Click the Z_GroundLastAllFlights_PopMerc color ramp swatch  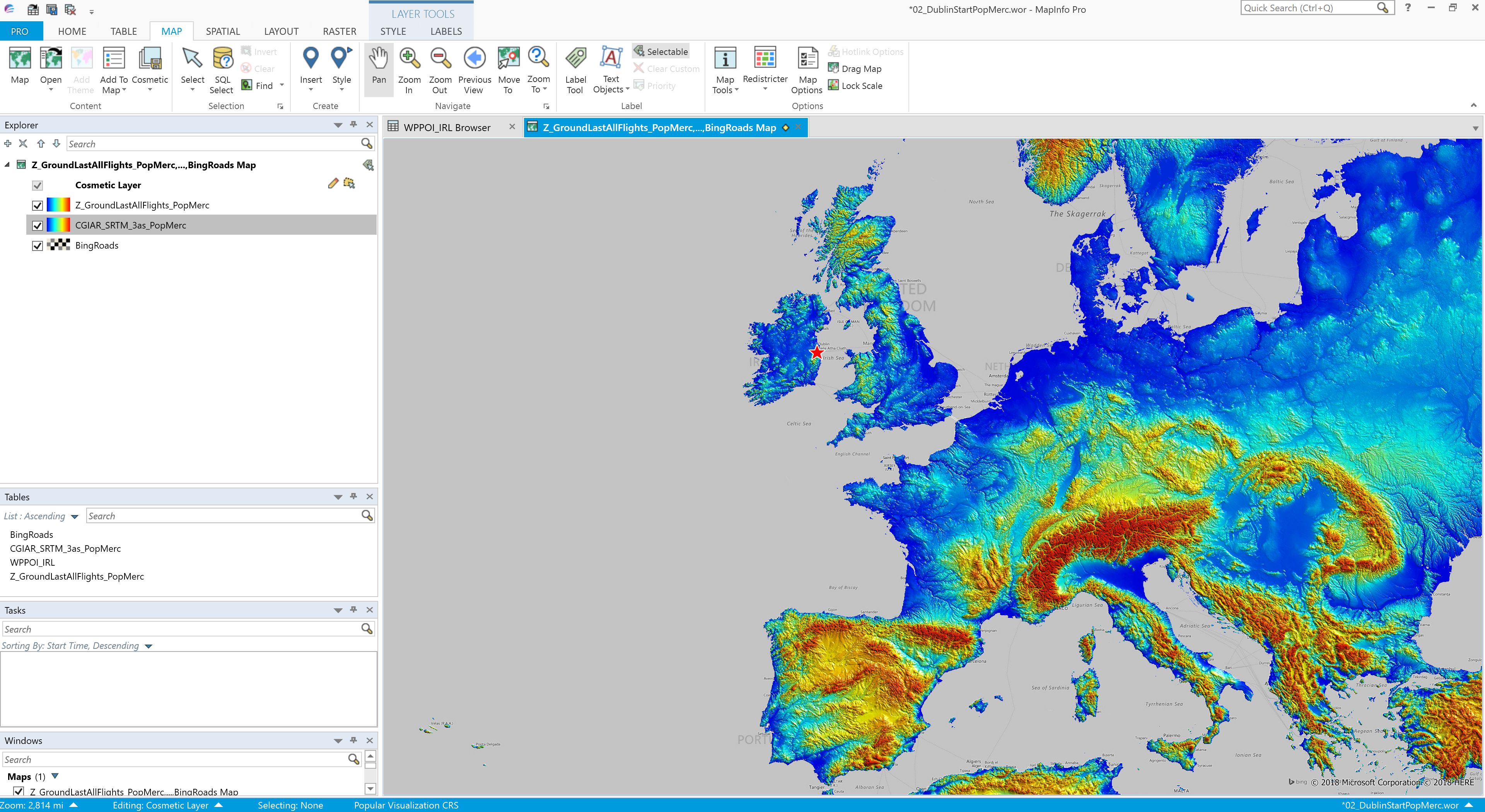(58, 205)
